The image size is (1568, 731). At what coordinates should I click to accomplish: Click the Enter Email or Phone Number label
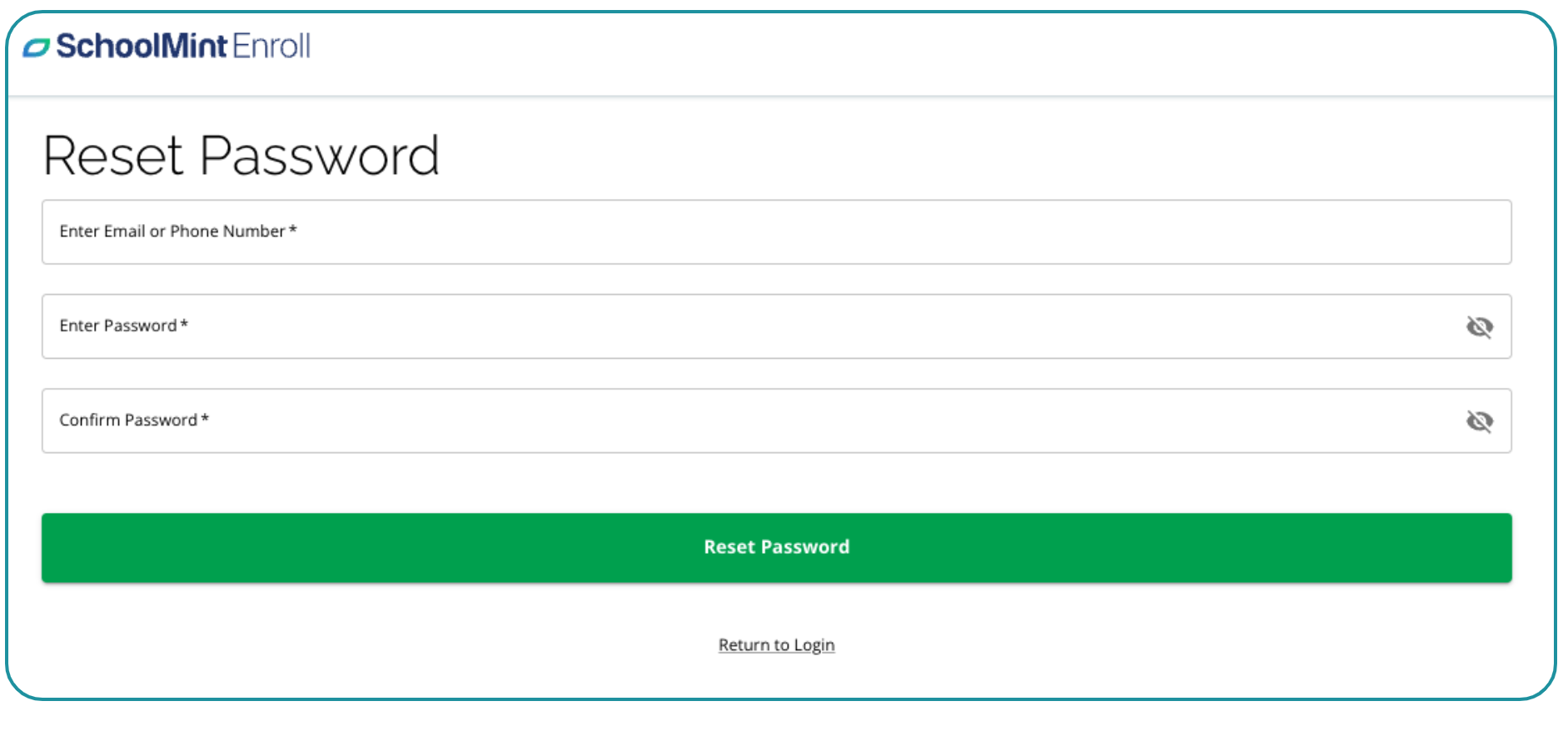pyautogui.click(x=172, y=231)
